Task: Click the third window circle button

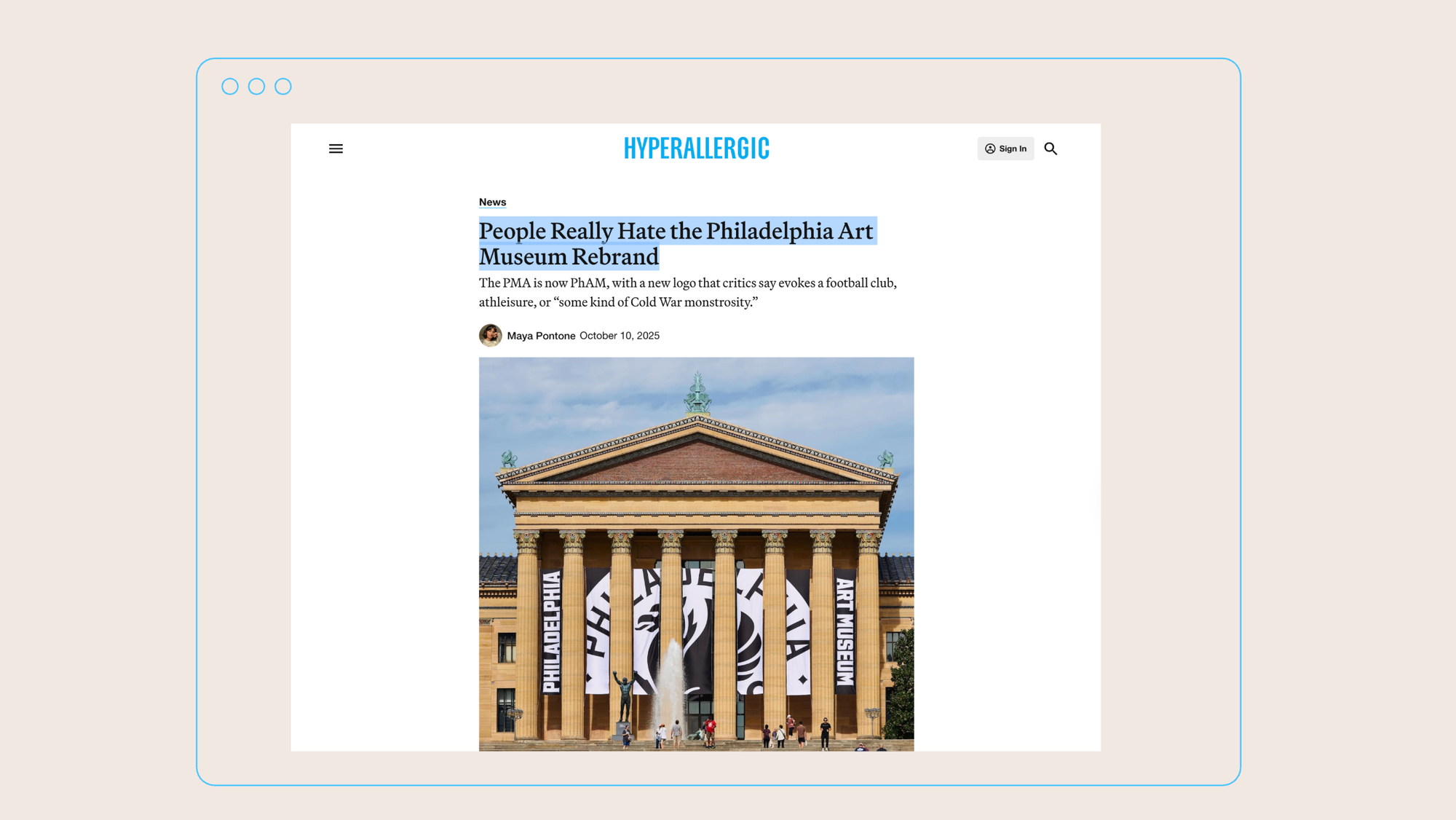Action: [283, 87]
